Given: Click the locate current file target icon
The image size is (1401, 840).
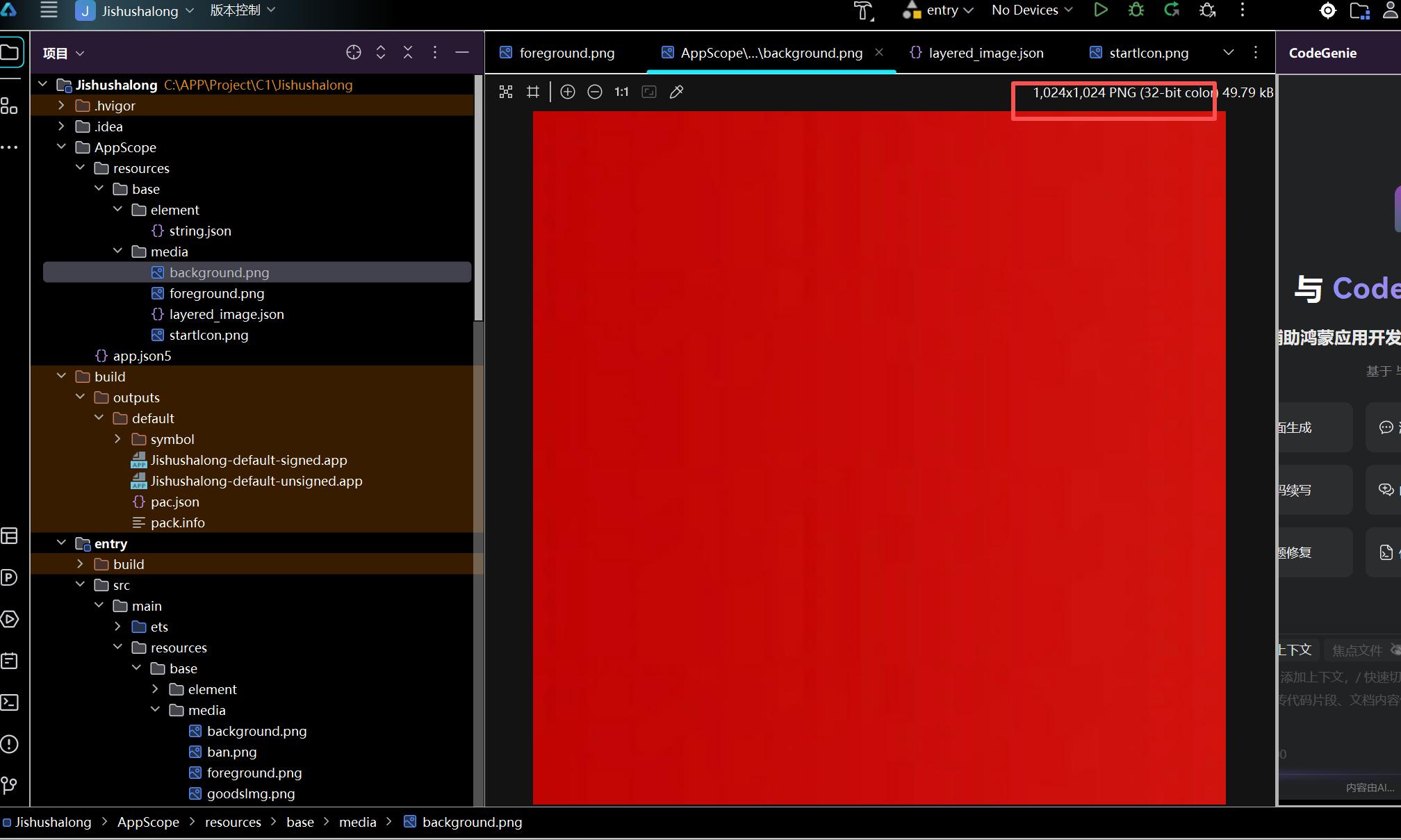Looking at the screenshot, I should [x=354, y=53].
